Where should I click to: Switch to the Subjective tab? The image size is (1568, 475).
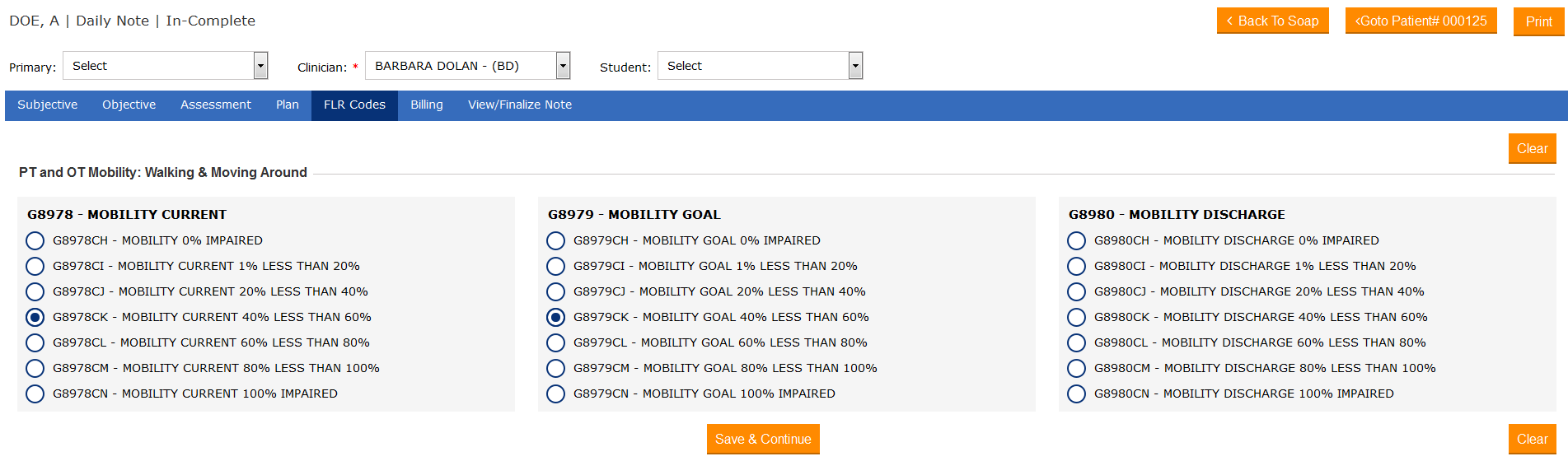point(48,105)
